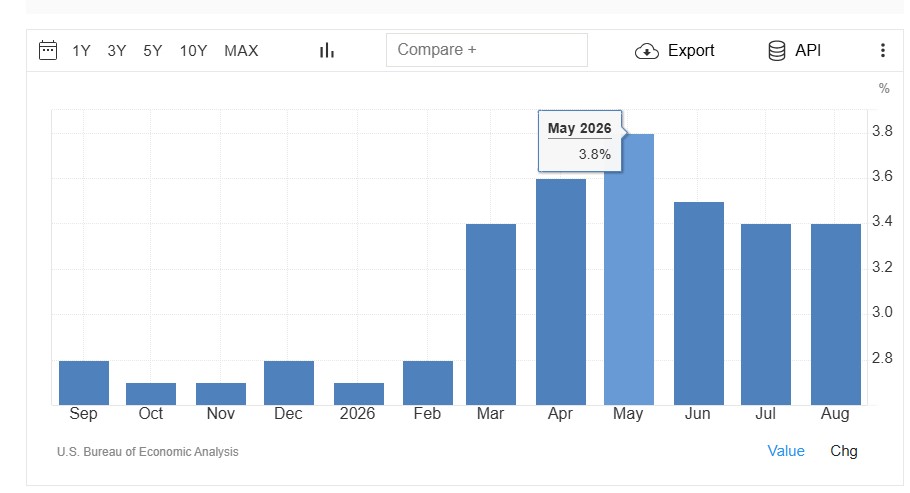Click the Export label
Screen dimensions: 910x493
click(691, 51)
